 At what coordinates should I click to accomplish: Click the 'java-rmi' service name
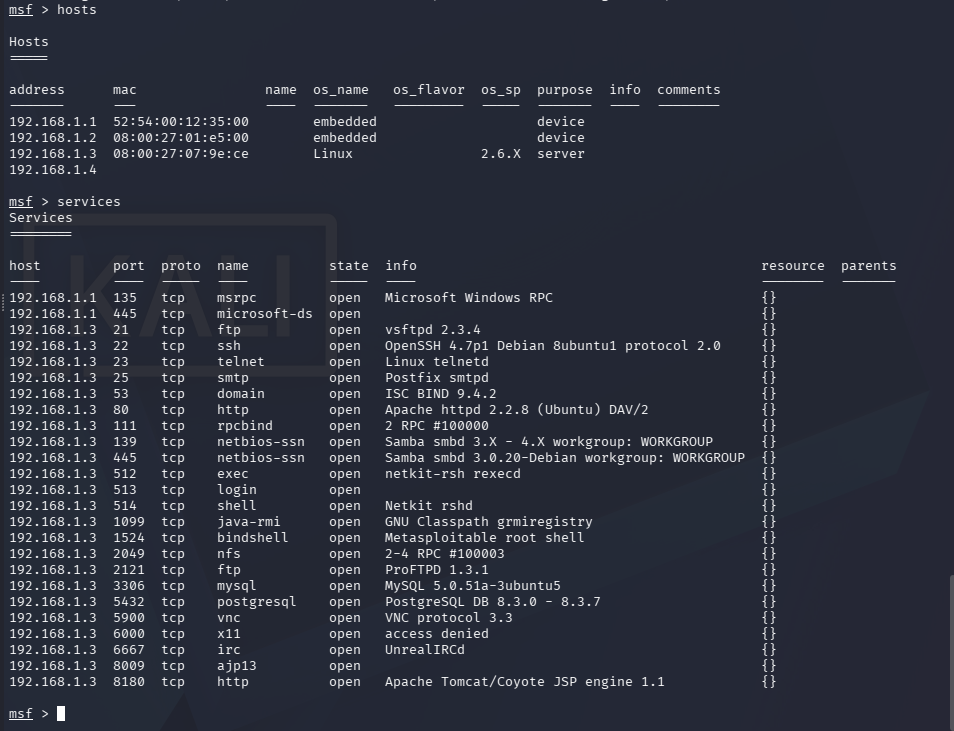(249, 522)
